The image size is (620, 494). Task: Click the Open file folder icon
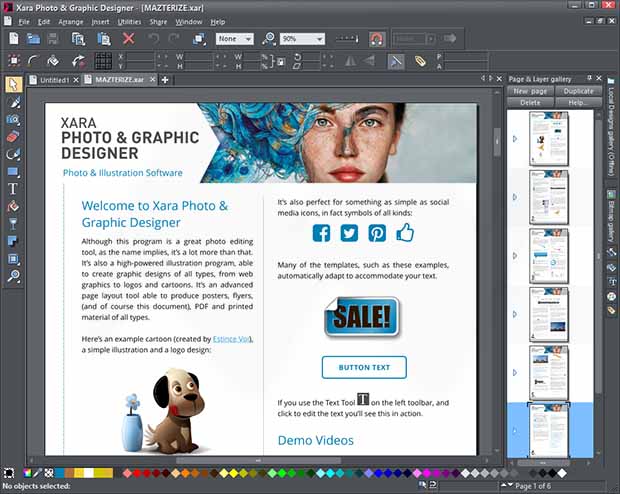coord(33,39)
